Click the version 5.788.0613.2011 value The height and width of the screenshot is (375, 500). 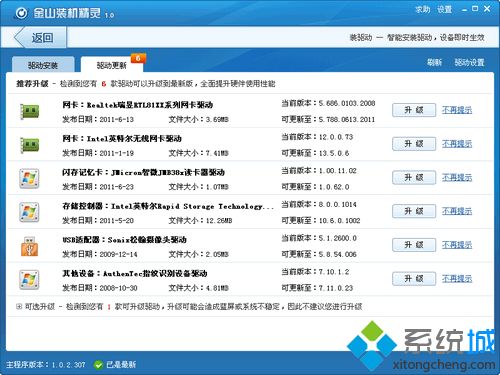click(347, 120)
